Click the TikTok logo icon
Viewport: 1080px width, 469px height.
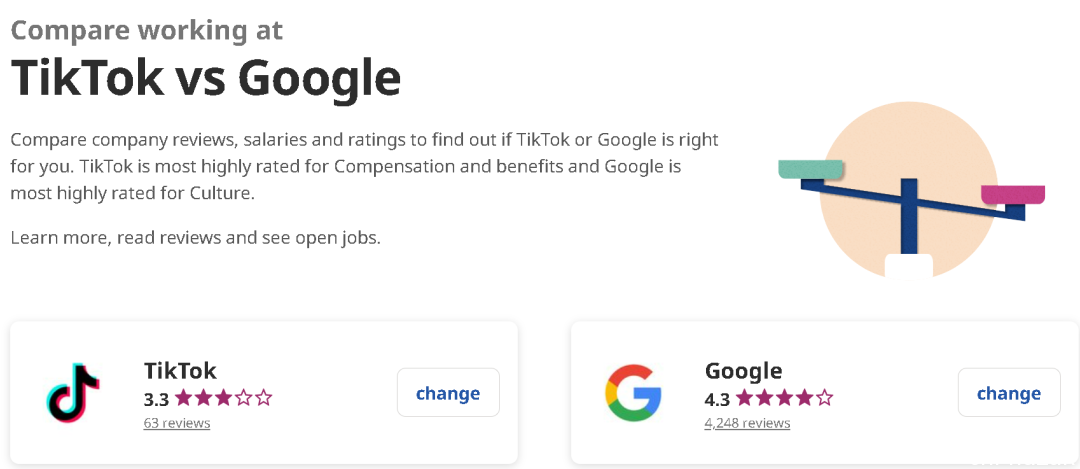pyautogui.click(x=73, y=392)
